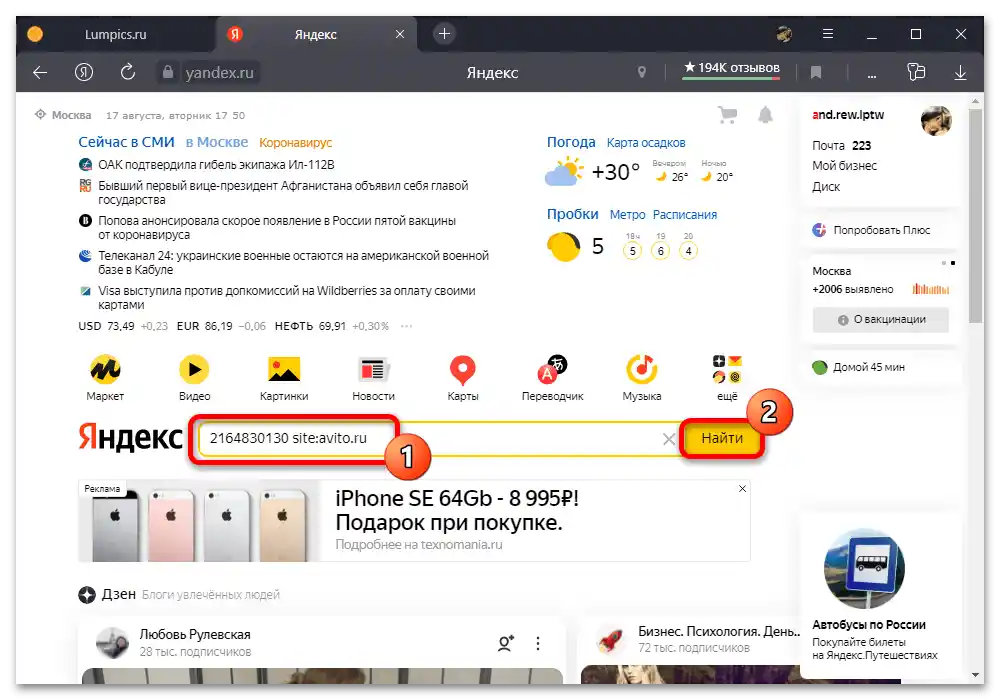Open the and.rew.lptw account name
The image size is (1000, 700).
point(848,115)
